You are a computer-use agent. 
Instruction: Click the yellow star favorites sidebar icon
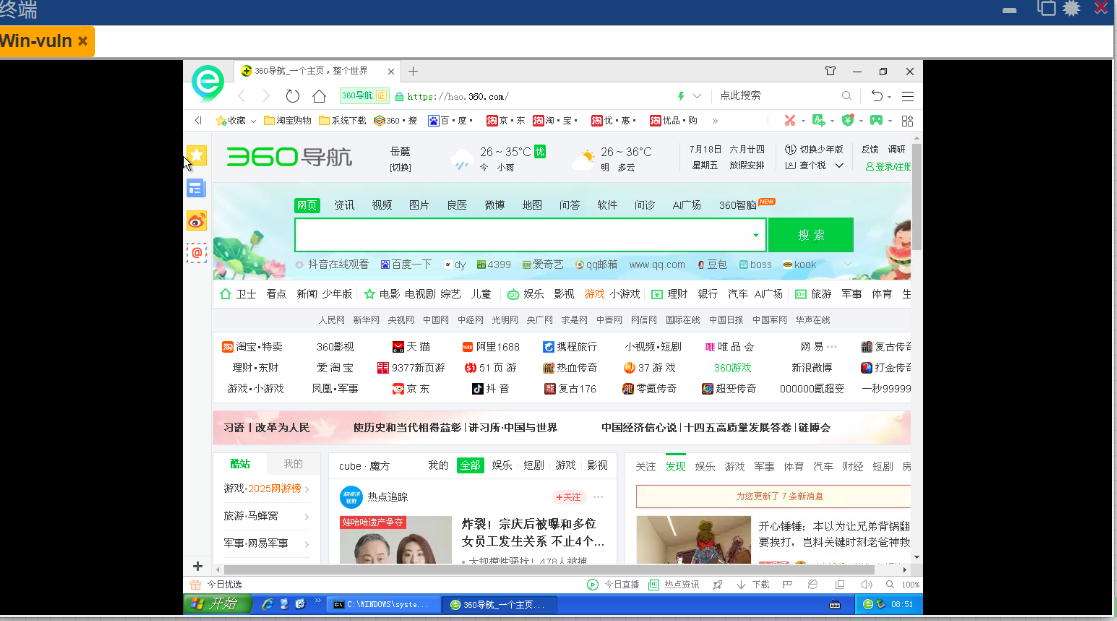tap(197, 155)
